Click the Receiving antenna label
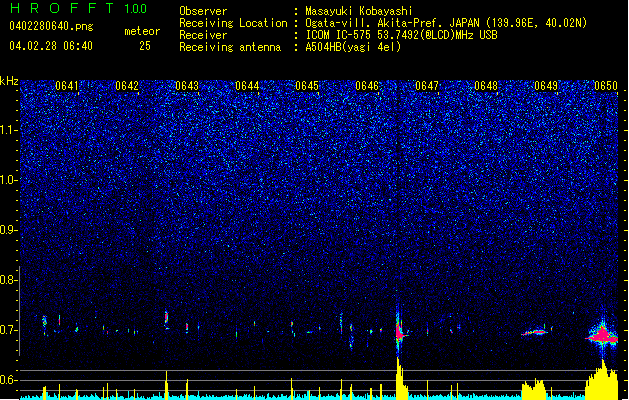Screen dimensions: 629x400 (230, 47)
